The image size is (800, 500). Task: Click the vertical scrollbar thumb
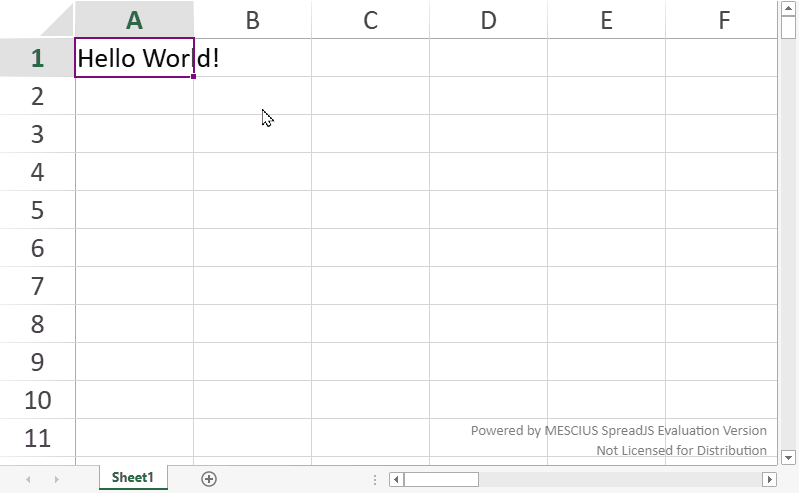click(x=789, y=26)
